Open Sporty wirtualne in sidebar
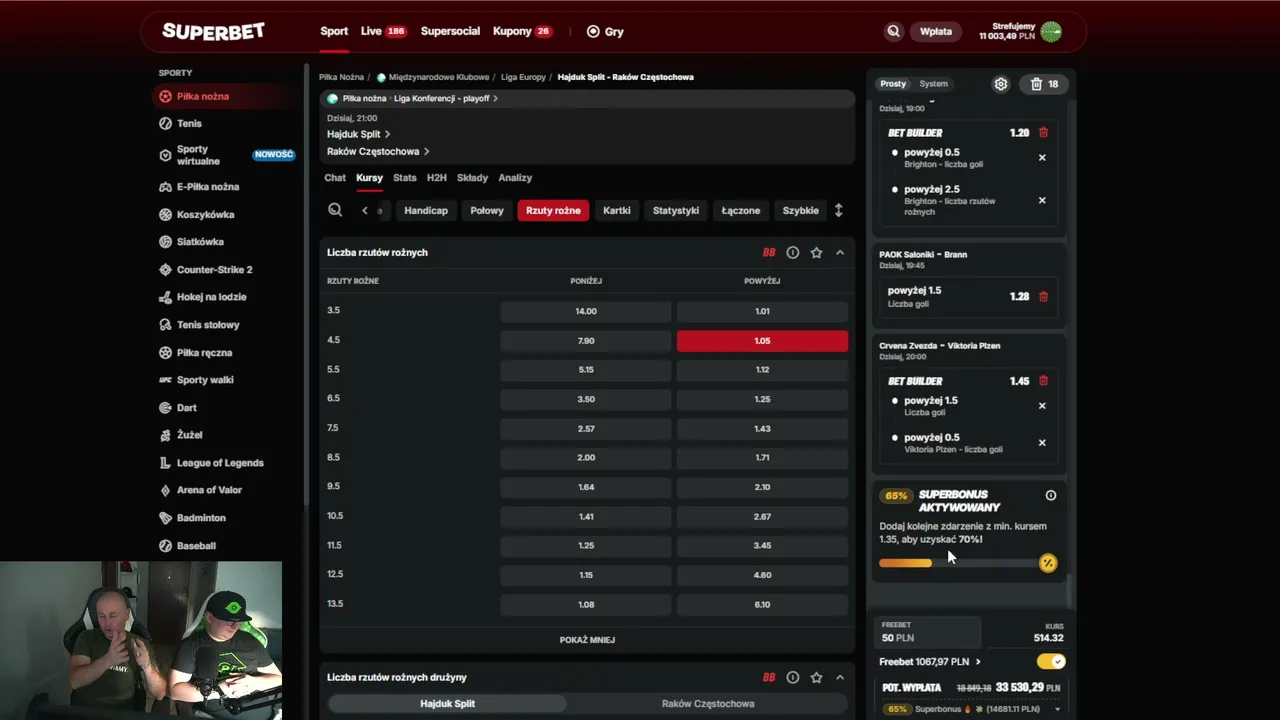Image resolution: width=1280 pixels, height=720 pixels. point(226,155)
